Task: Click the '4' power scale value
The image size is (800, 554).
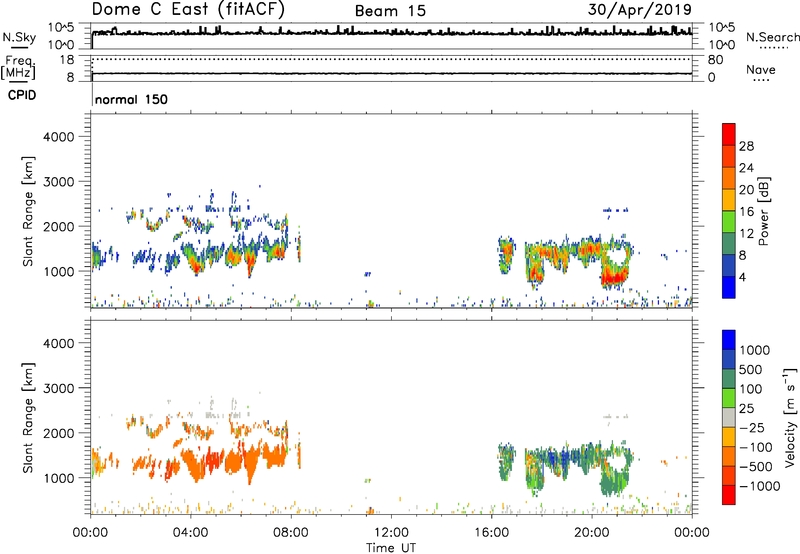Action: click(742, 277)
